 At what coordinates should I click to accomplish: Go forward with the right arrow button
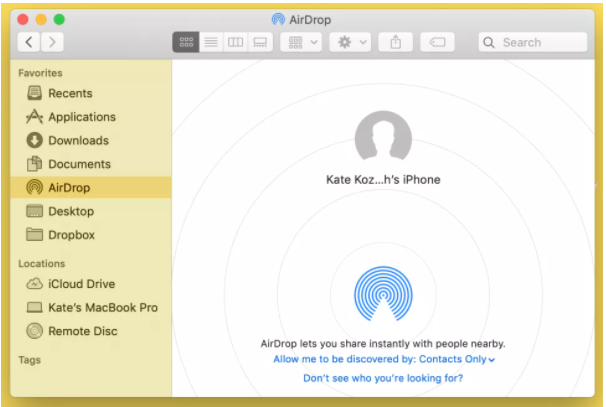pos(52,42)
